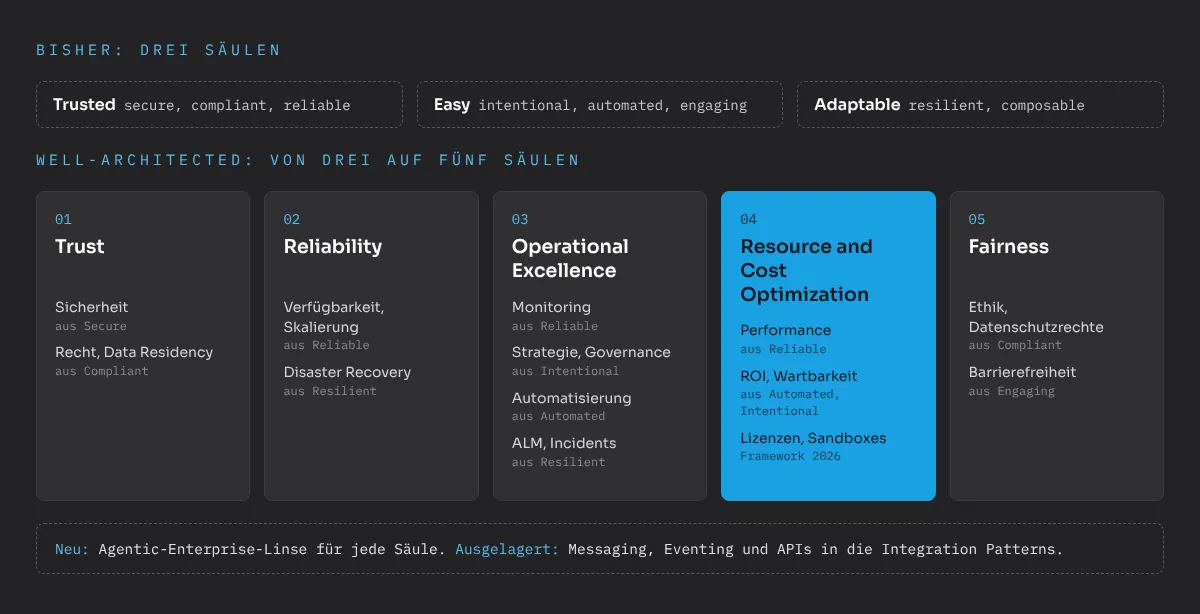Click 'Automatisierung' entry
Viewport: 1200px width, 614px height.
pyautogui.click(x=572, y=398)
